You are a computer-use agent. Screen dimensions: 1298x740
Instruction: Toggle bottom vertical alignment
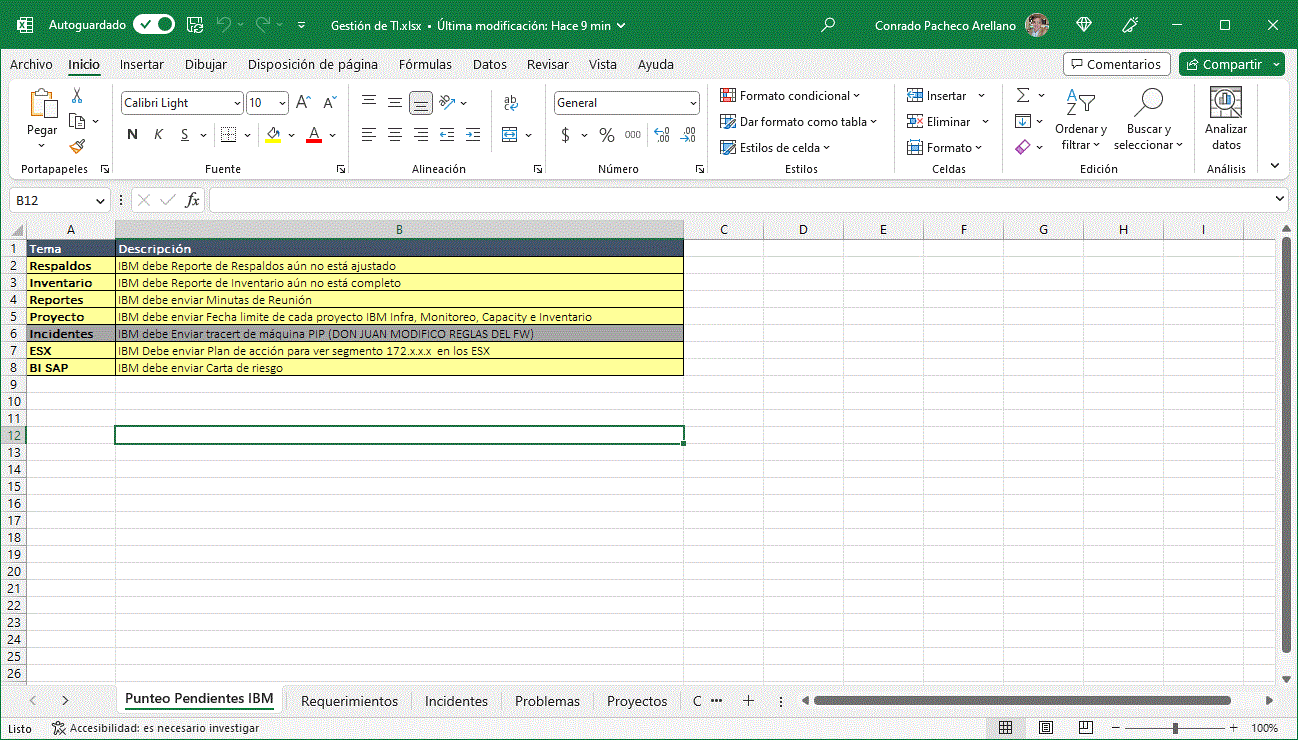(x=421, y=103)
